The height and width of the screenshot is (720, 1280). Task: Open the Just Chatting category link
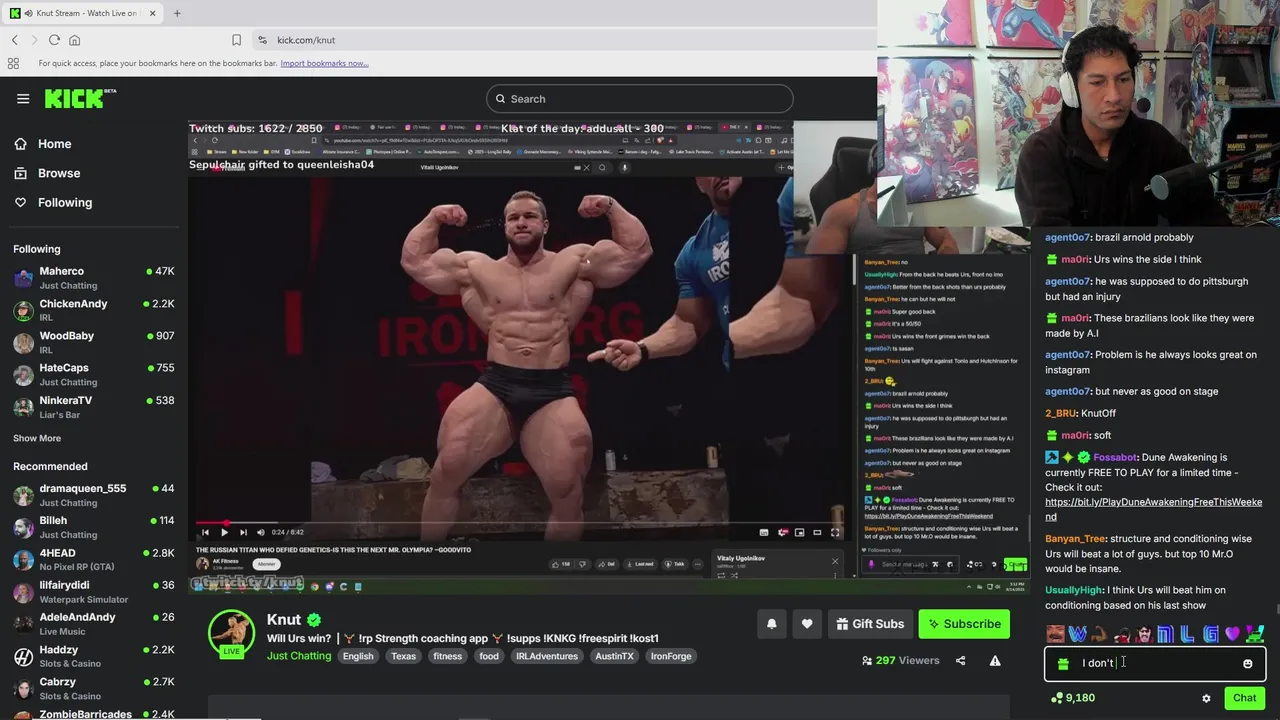point(298,656)
